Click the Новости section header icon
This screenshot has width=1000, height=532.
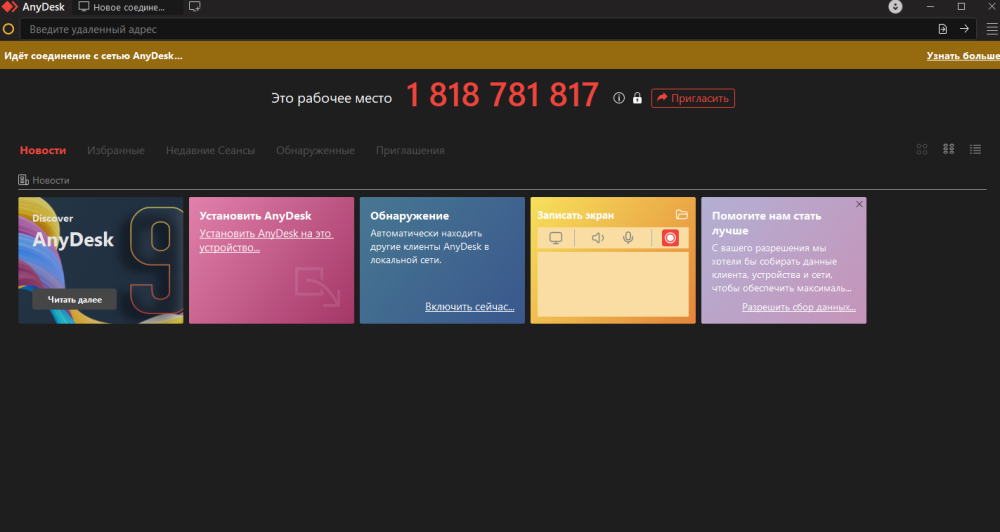tap(24, 180)
